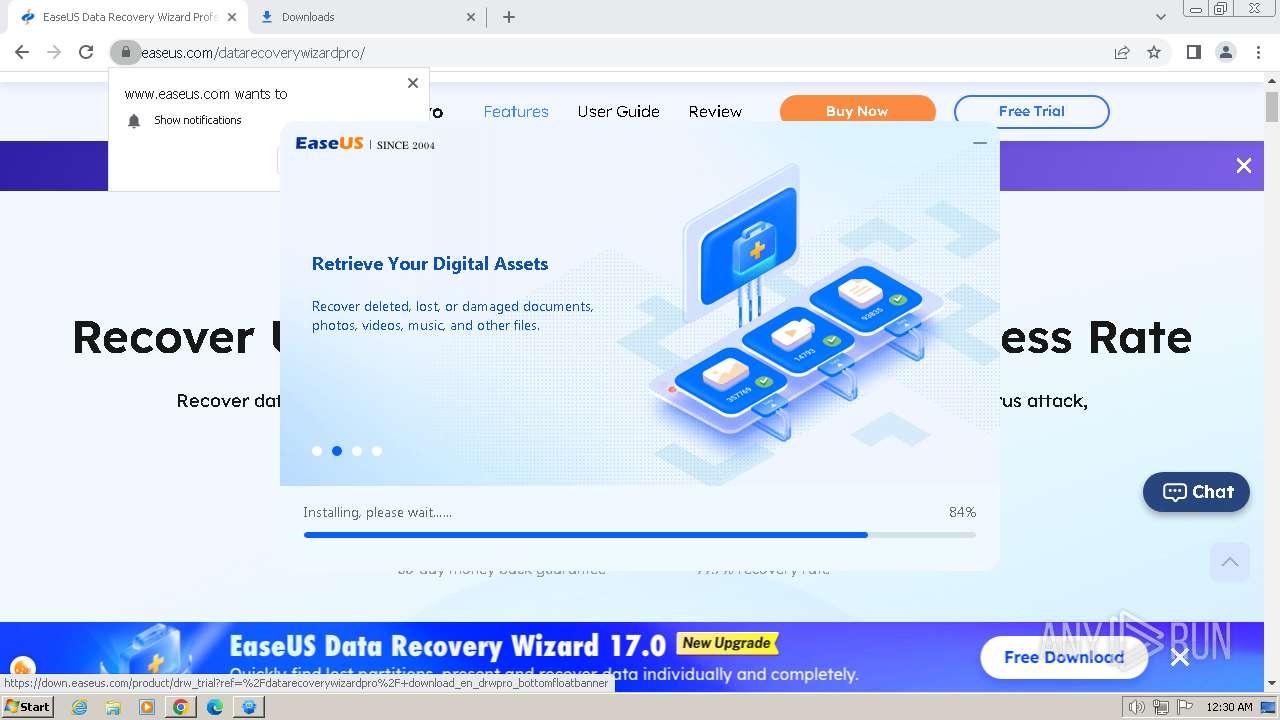
Task: Open Chrome profile avatar
Action: pos(1226,52)
